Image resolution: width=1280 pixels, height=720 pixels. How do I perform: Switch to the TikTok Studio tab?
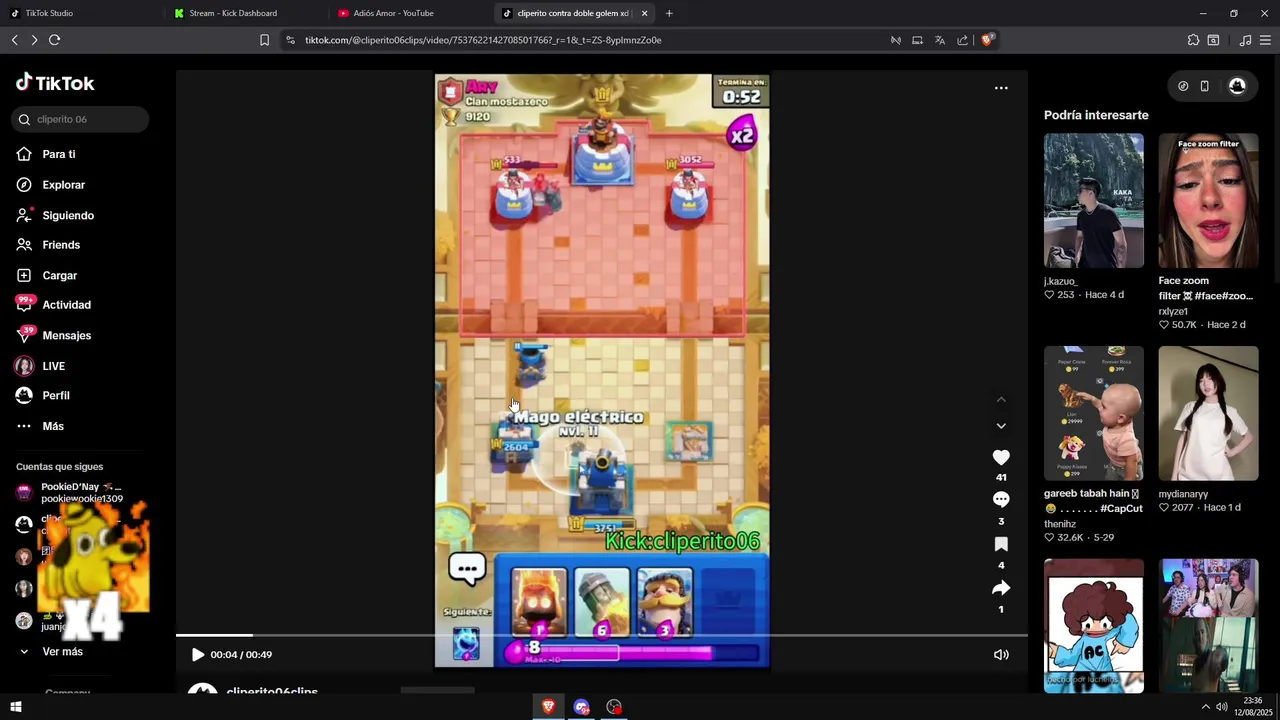[x=82, y=13]
